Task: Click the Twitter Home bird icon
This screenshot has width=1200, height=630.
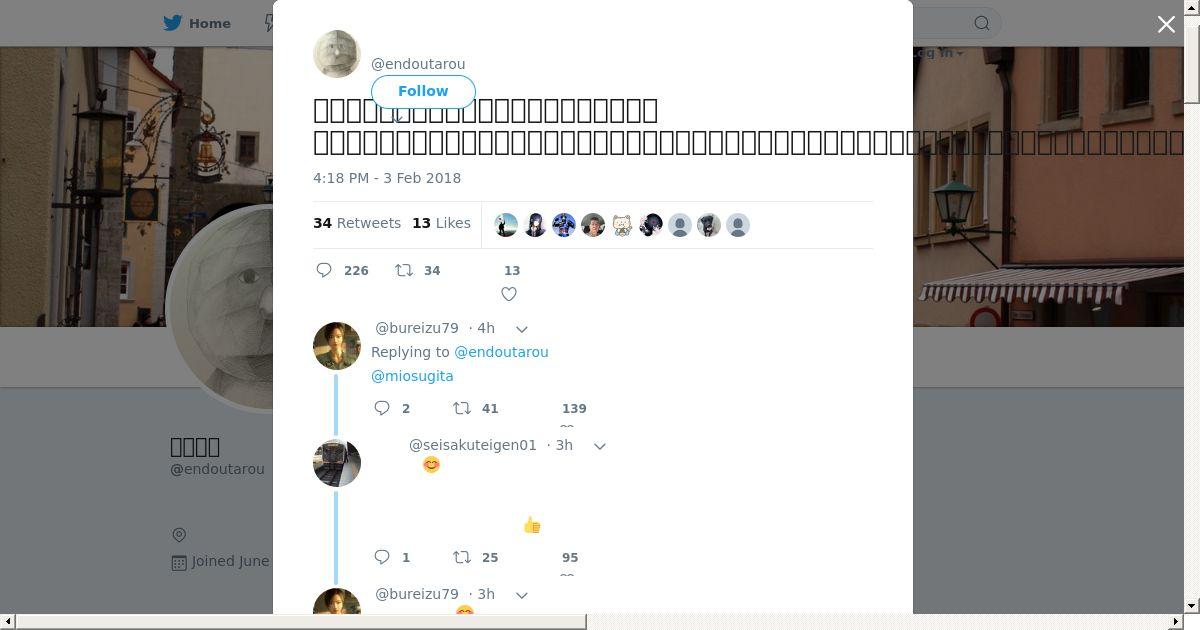Action: click(x=175, y=23)
